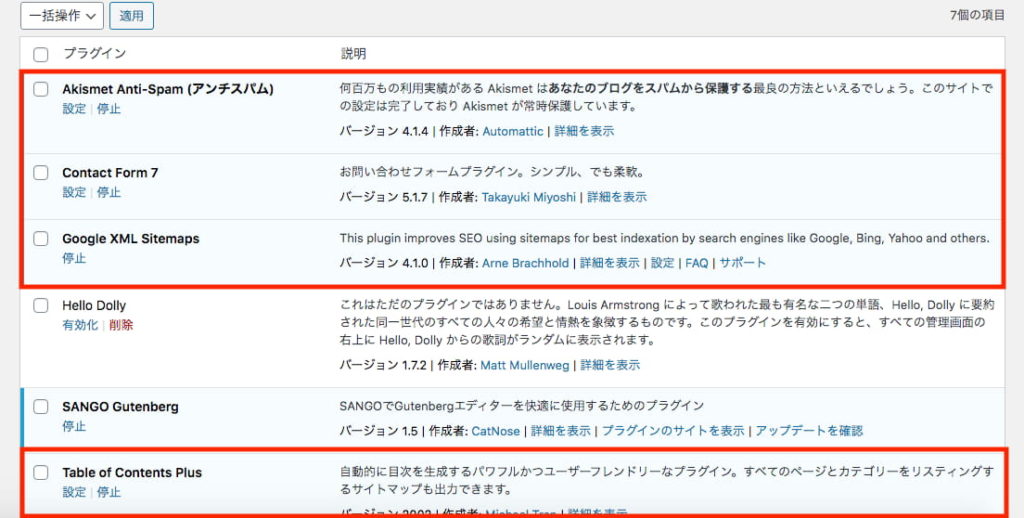Open 設定 link under Contact Form 7
This screenshot has height=518, width=1024.
tap(74, 192)
